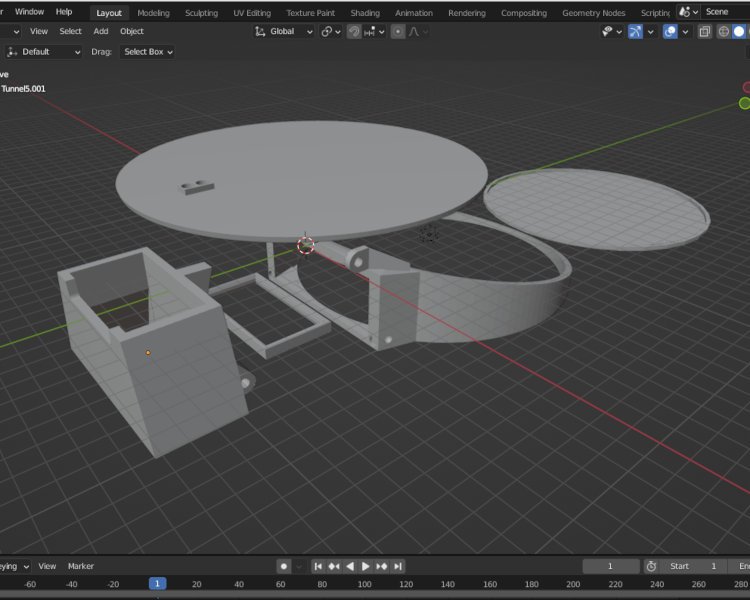750x600 pixels.
Task: Open the Texture Paint workspace tab
Action: click(310, 13)
